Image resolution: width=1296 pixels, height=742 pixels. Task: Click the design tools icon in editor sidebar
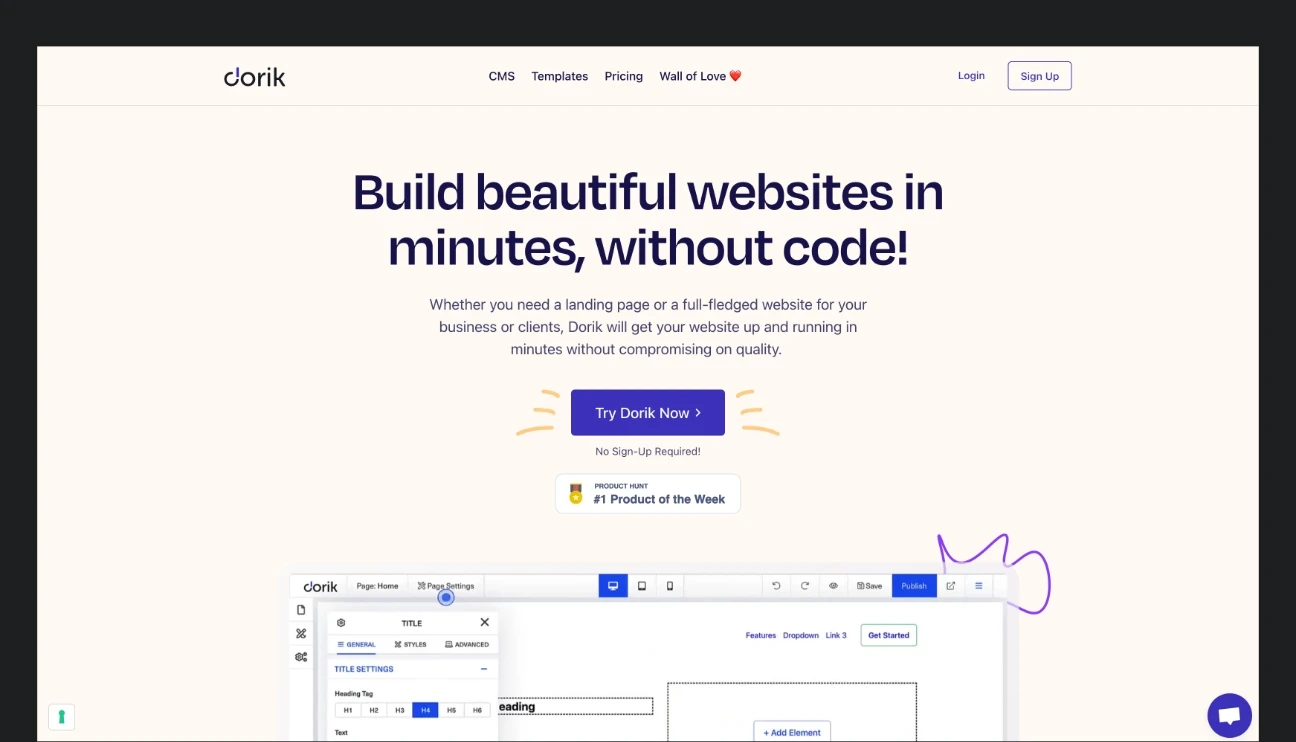point(301,633)
